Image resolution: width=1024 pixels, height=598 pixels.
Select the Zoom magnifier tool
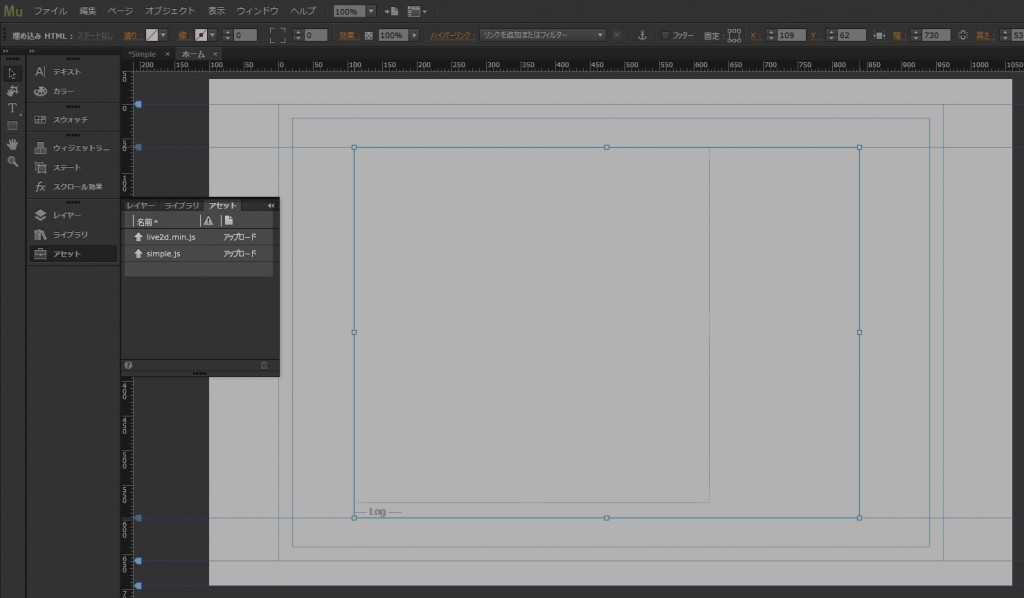12,161
